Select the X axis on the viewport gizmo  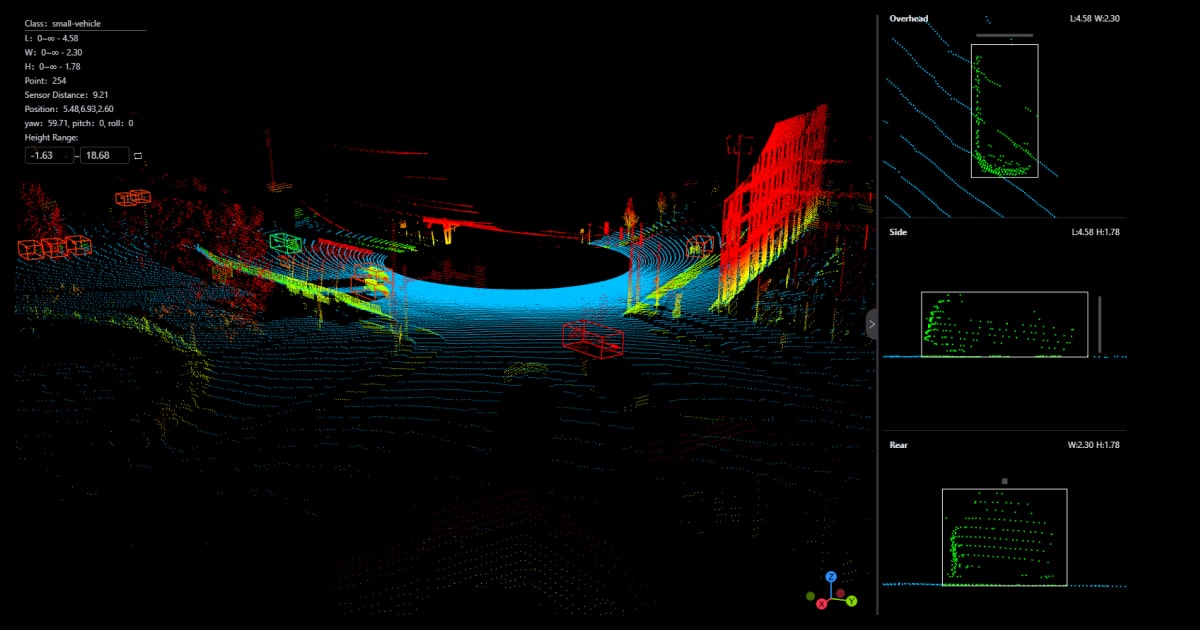pyautogui.click(x=822, y=604)
